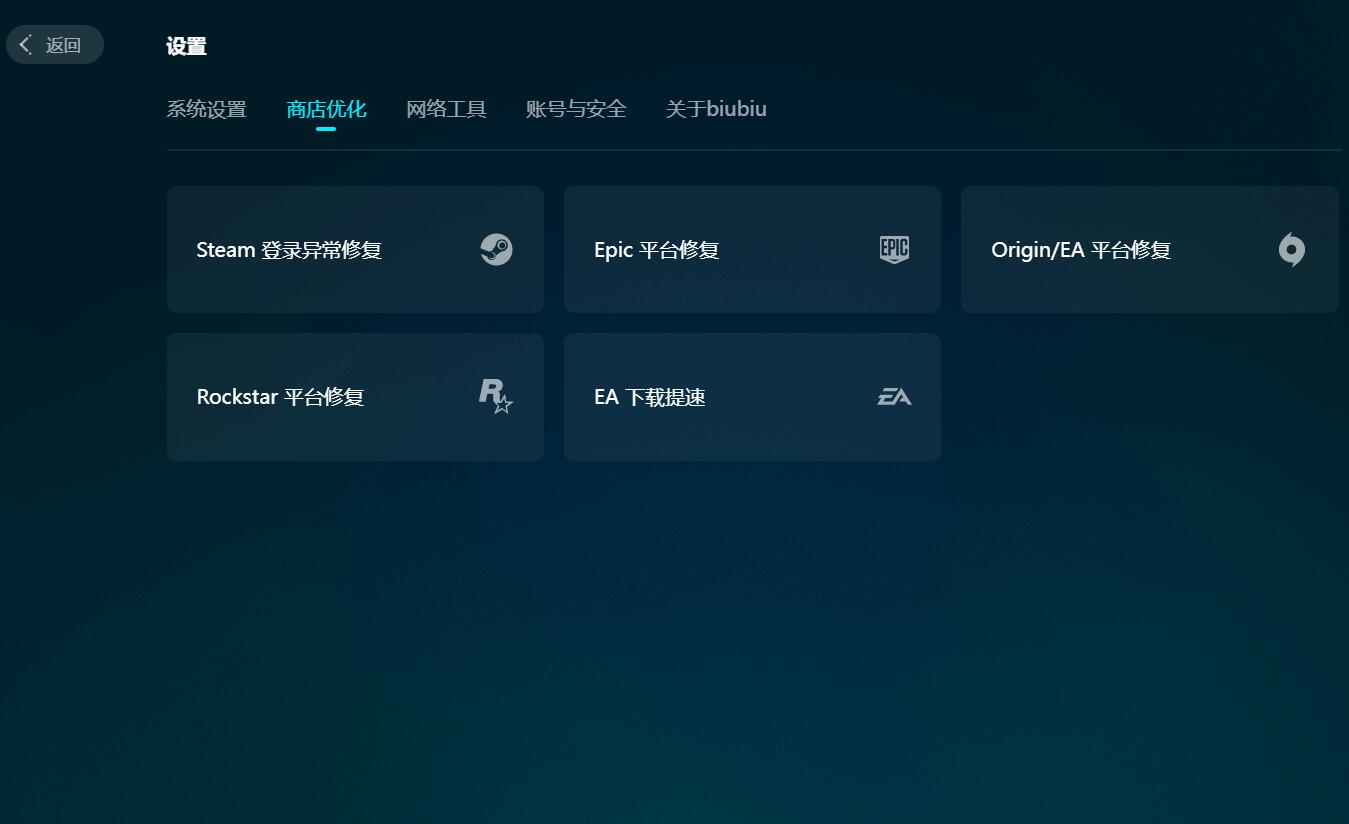Click the 设置 page title

click(x=186, y=46)
